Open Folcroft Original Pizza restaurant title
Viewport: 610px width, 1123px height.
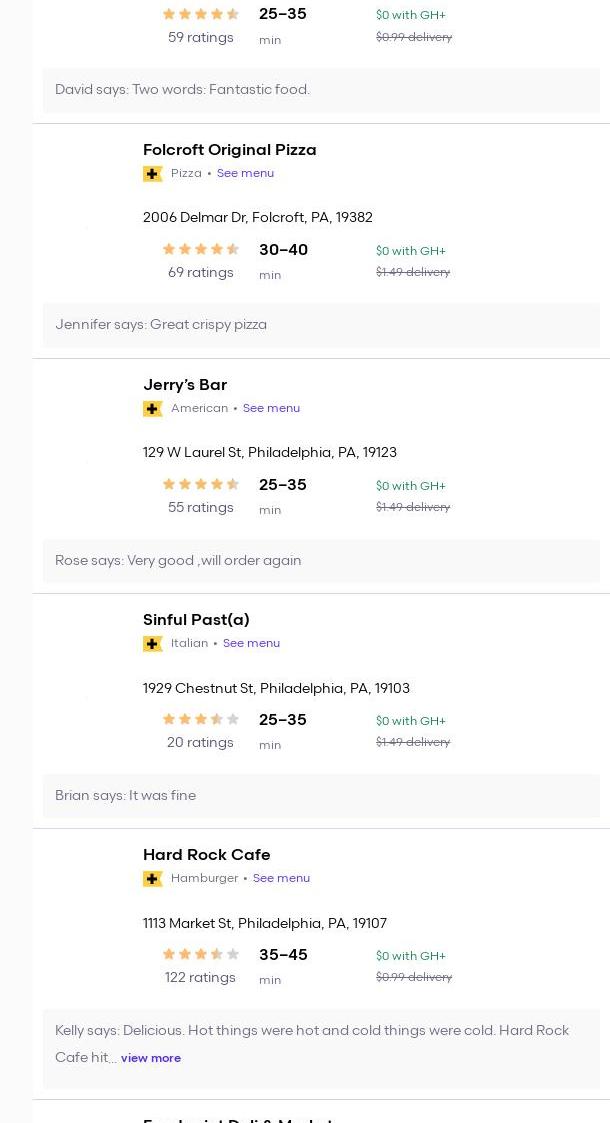tap(229, 150)
